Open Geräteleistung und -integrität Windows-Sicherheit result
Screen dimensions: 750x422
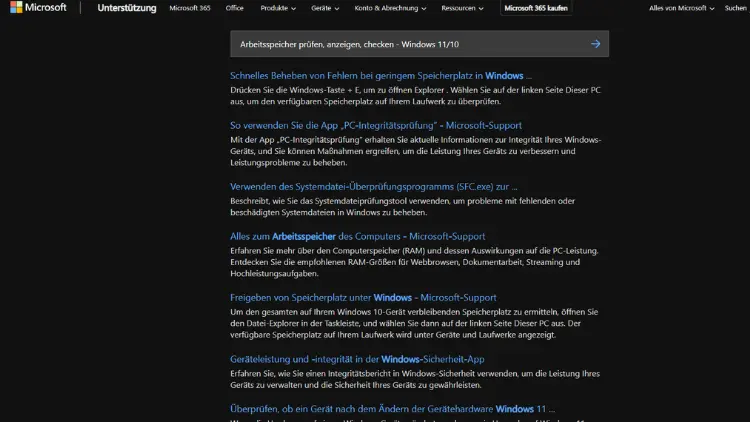[x=357, y=359]
